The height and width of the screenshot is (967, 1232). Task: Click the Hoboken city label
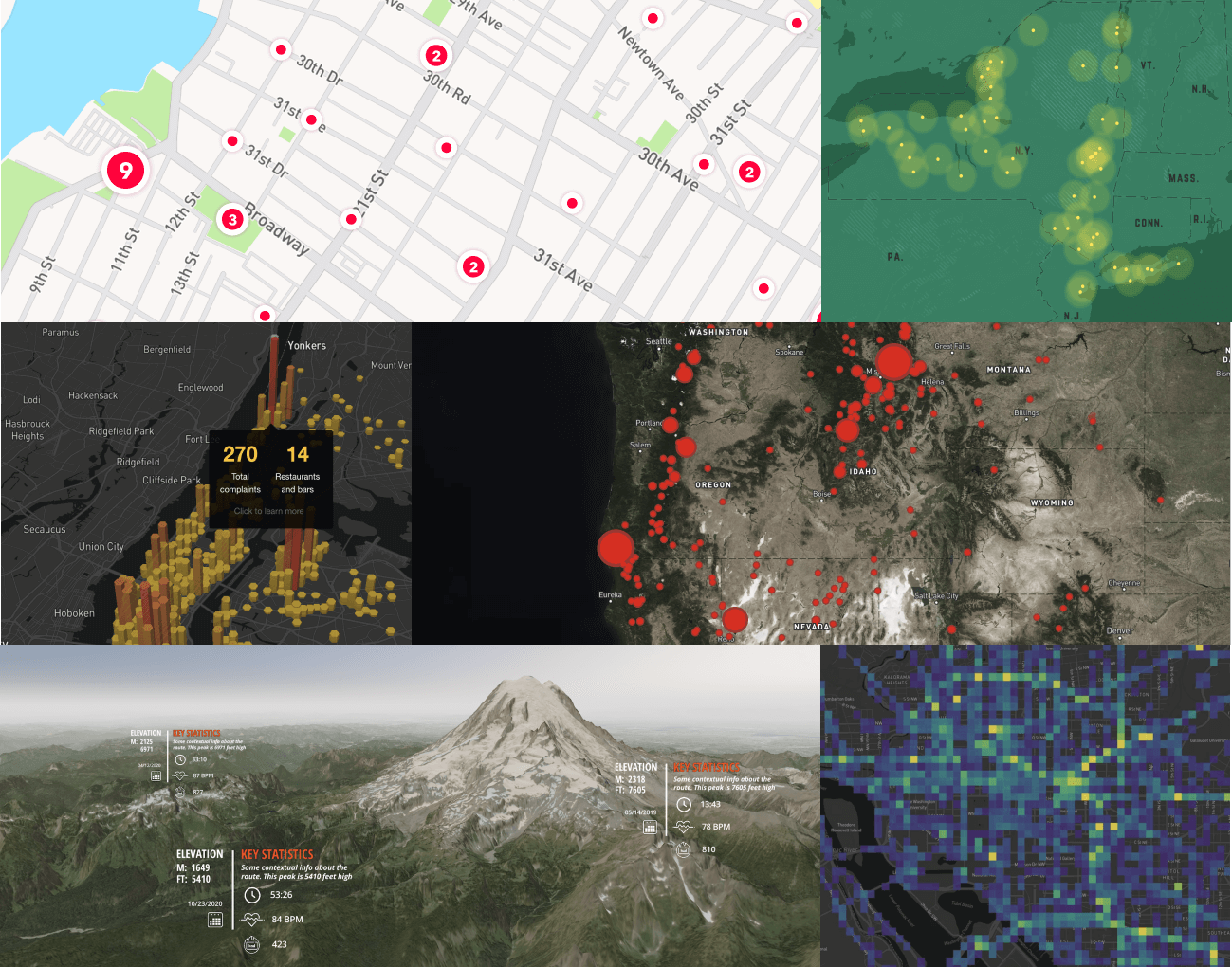coord(74,613)
